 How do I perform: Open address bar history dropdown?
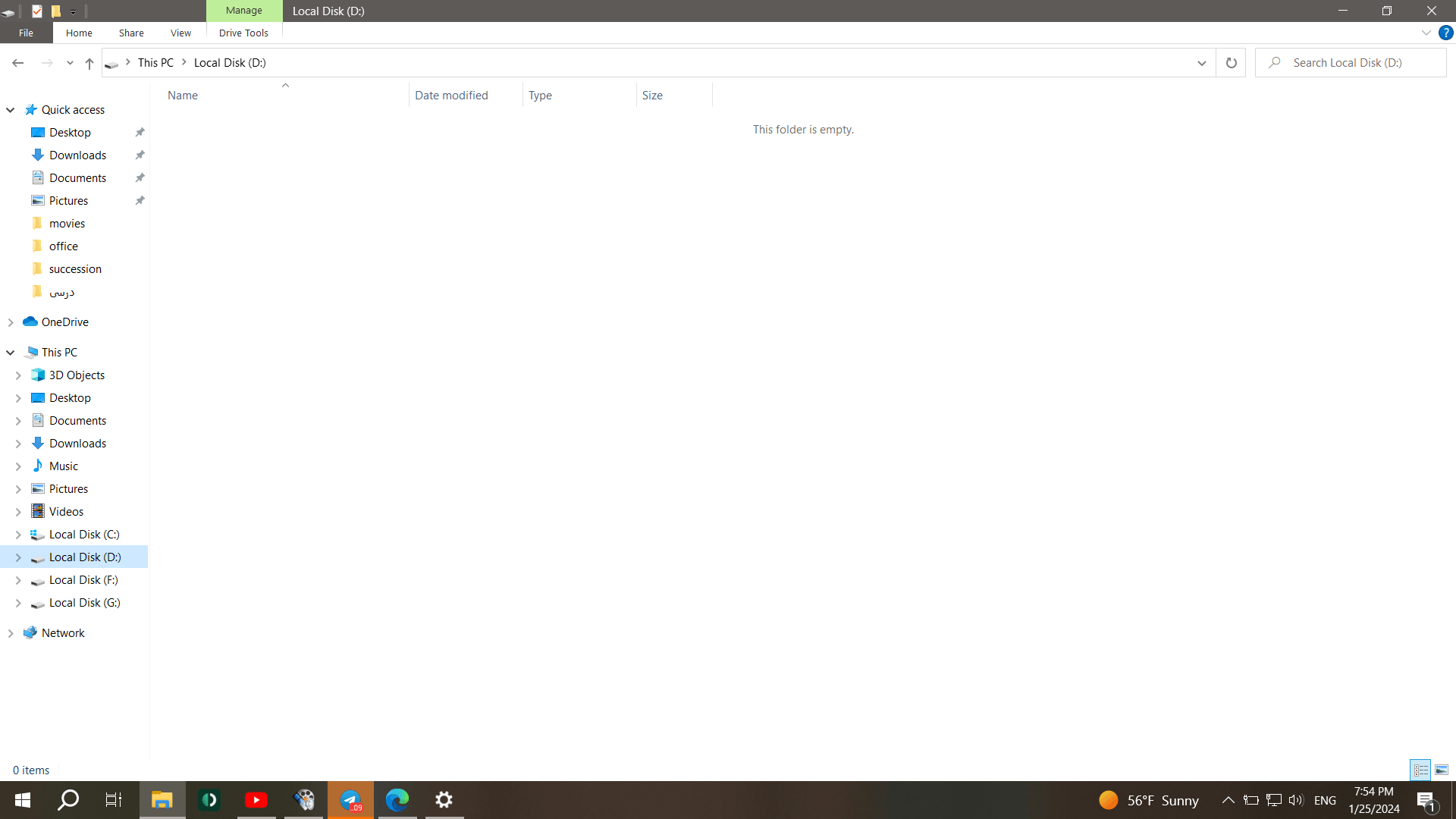tap(1201, 63)
